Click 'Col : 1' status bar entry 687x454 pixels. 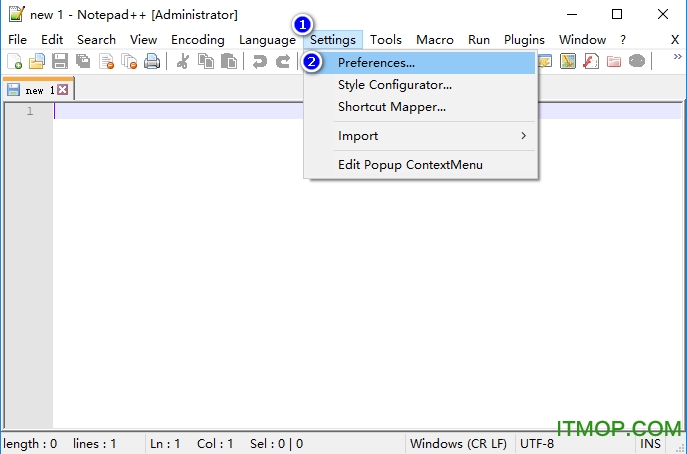[x=215, y=444]
